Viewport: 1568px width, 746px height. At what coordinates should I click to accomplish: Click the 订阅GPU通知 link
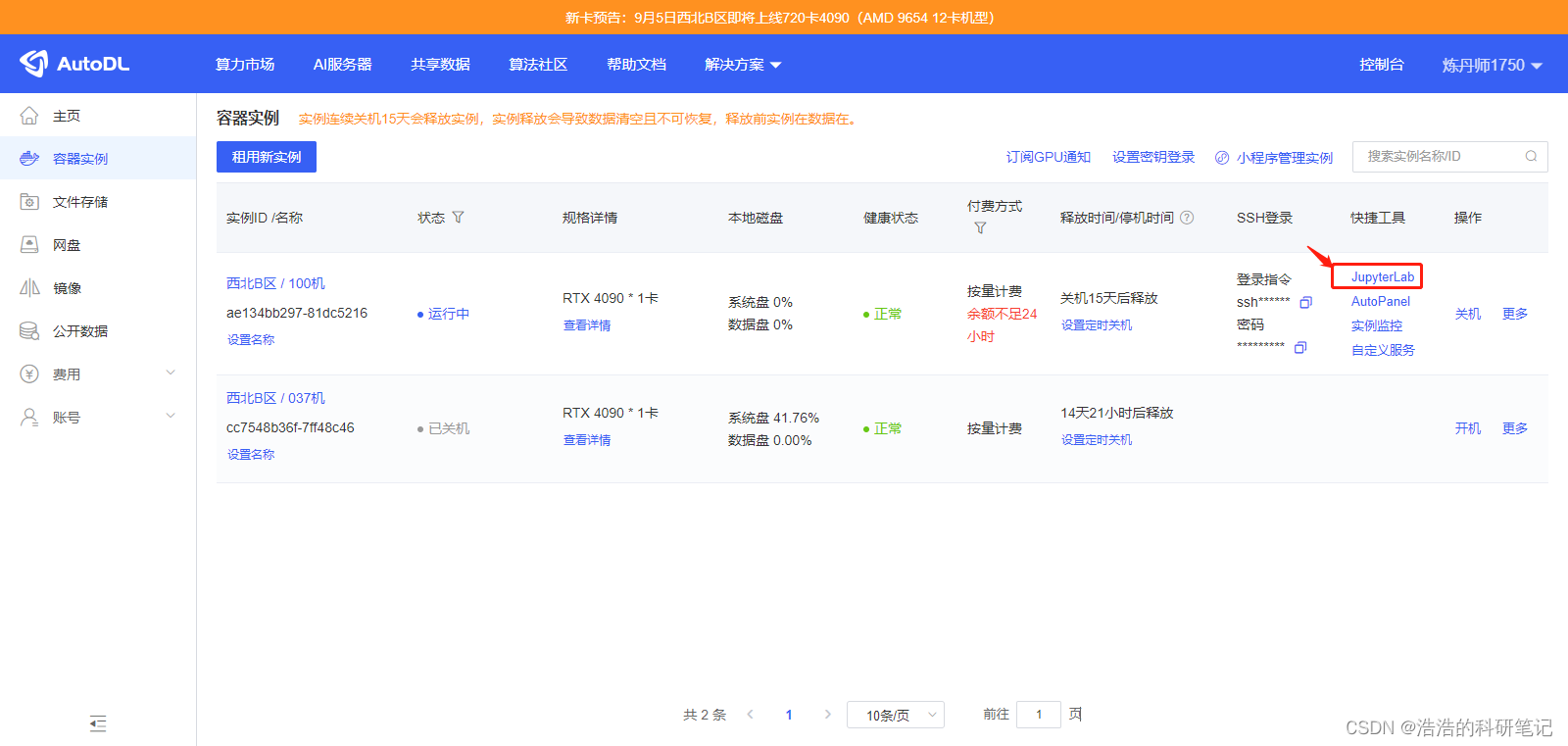[1049, 157]
